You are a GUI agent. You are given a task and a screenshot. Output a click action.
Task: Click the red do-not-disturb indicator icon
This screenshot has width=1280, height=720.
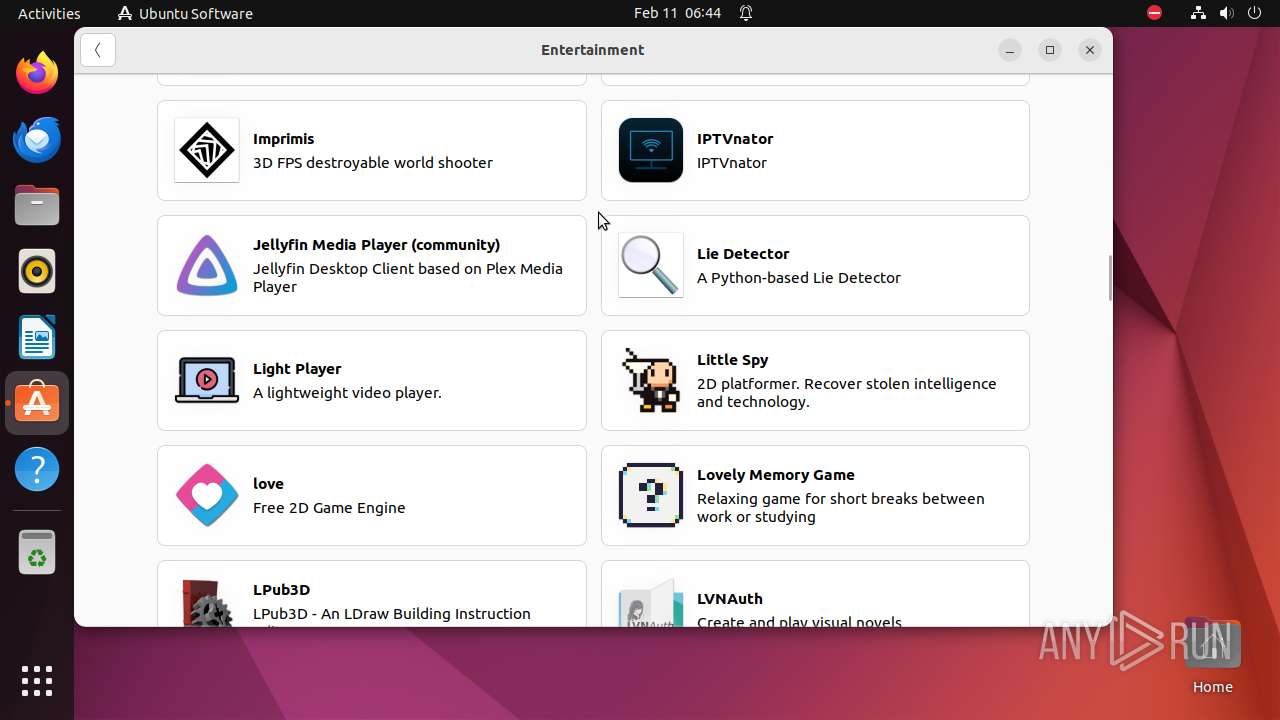pos(1155,13)
